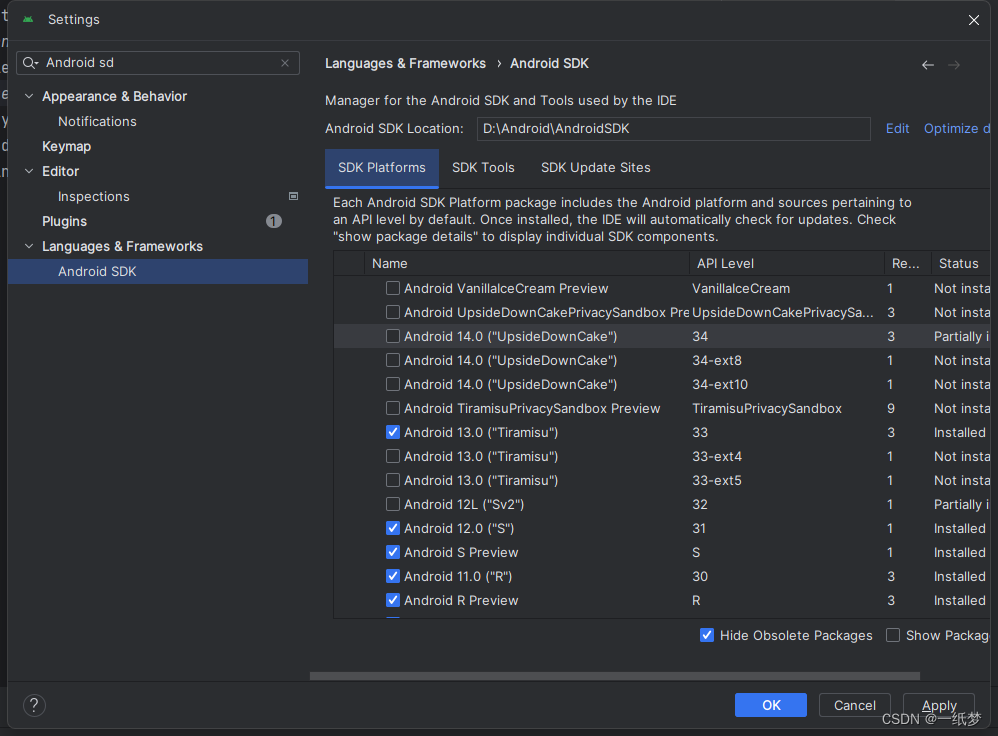Viewport: 998px width, 736px height.
Task: Check Android 14.0 API 34 checkbox
Action: point(393,336)
